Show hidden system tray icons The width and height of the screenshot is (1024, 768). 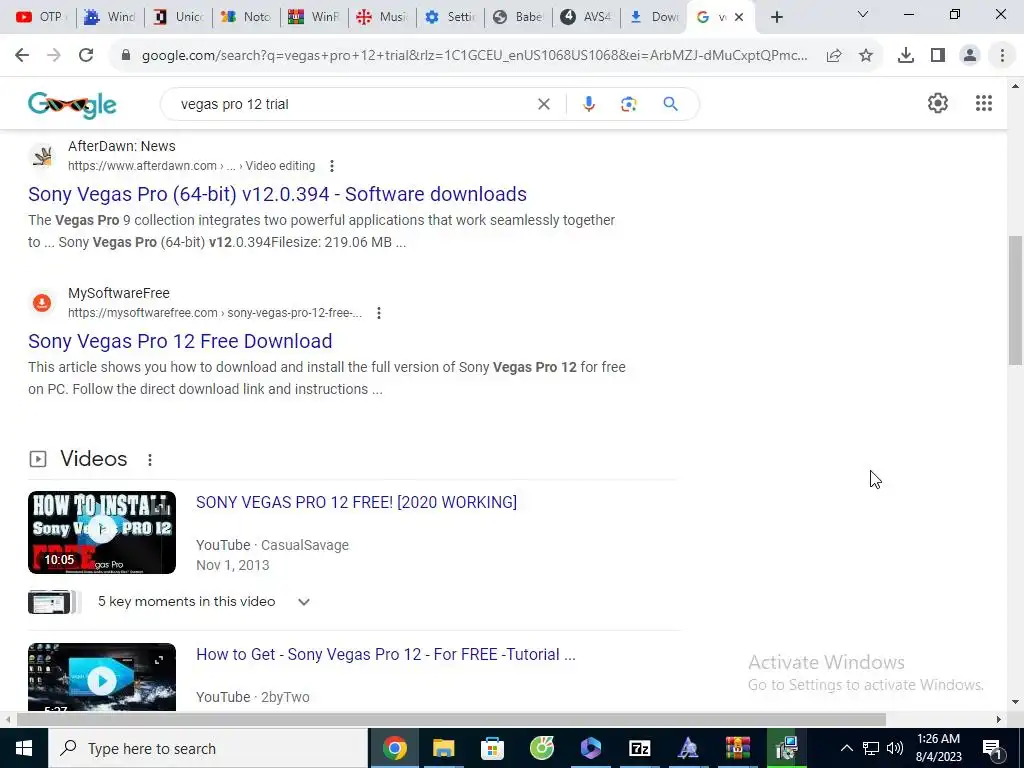click(x=846, y=748)
